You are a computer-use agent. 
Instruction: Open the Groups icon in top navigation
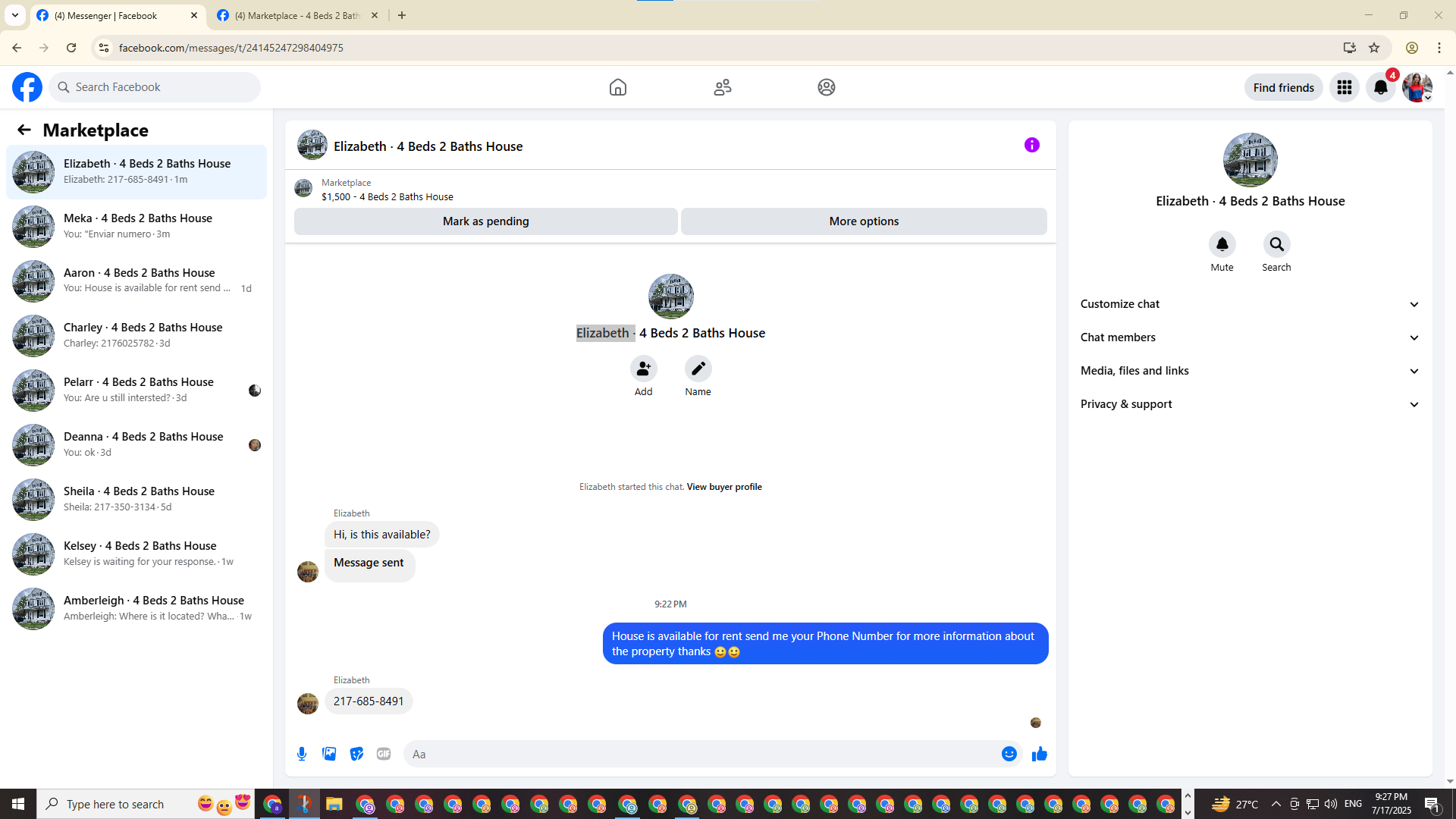[827, 87]
